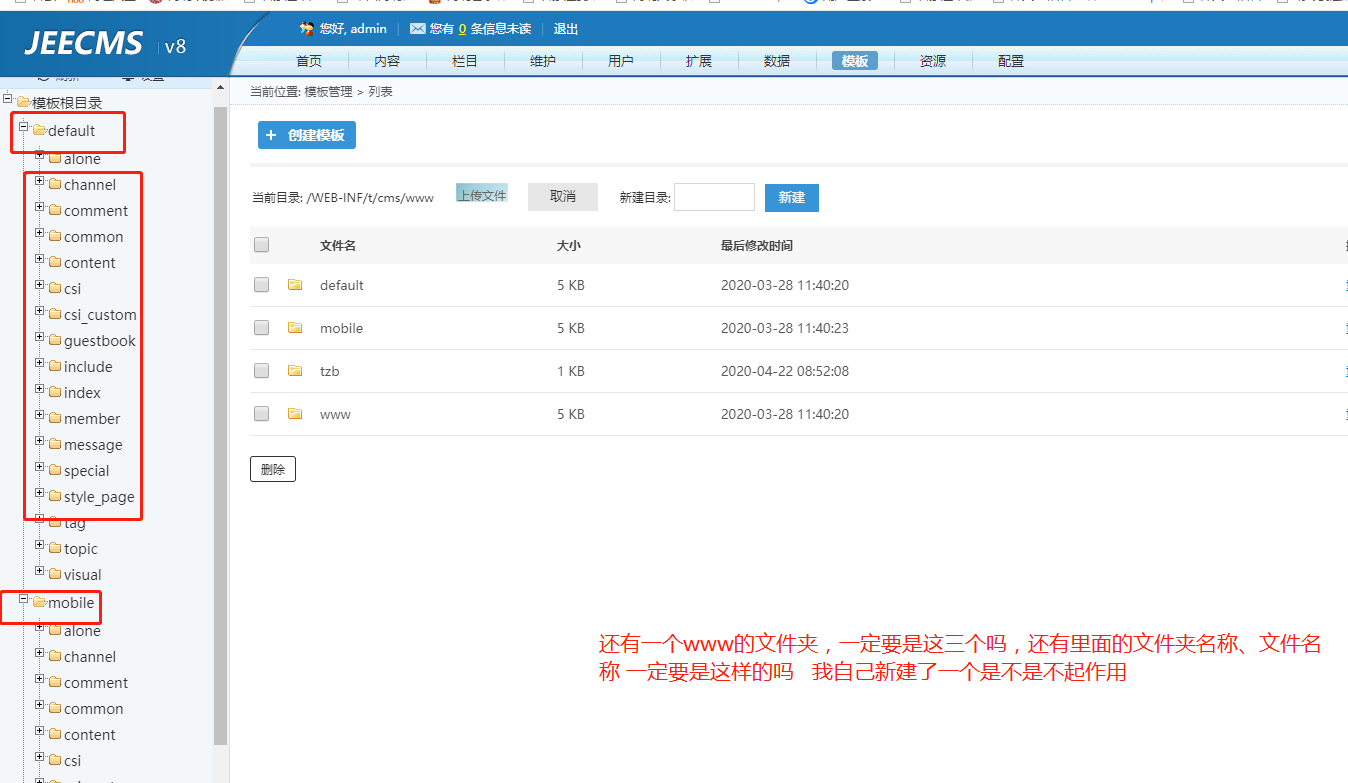The image size is (1348, 783).
Task: Focus the 新建目录 text input field
Action: (714, 197)
